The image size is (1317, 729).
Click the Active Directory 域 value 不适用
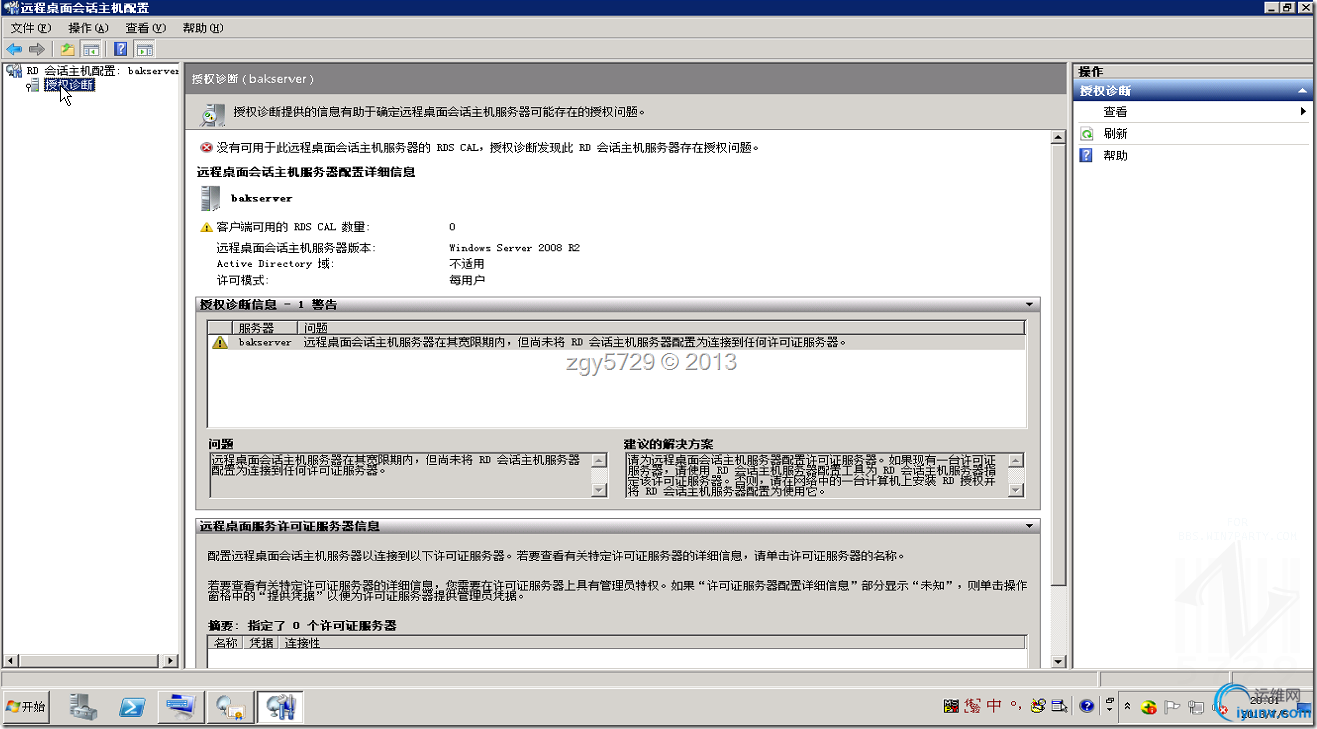click(x=467, y=264)
